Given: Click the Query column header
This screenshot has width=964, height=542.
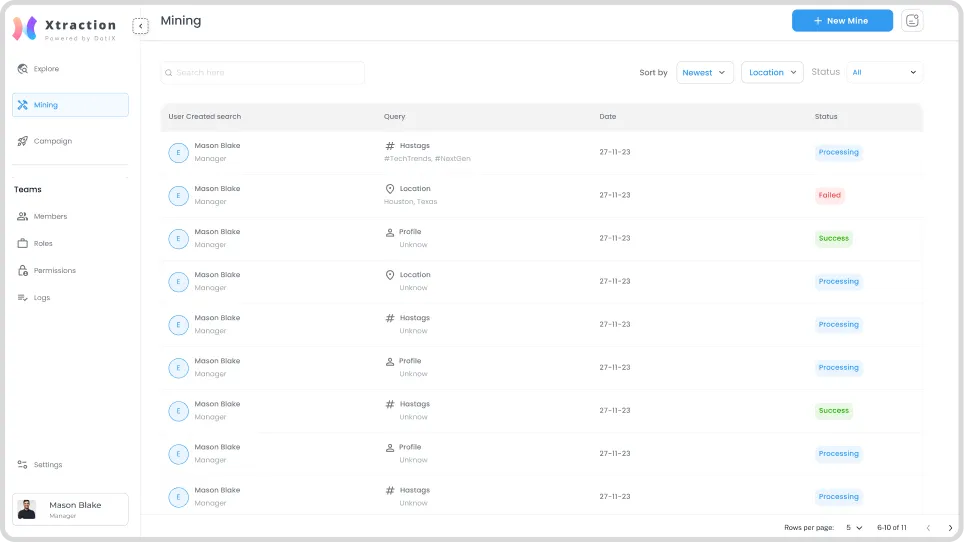Looking at the screenshot, I should (395, 117).
